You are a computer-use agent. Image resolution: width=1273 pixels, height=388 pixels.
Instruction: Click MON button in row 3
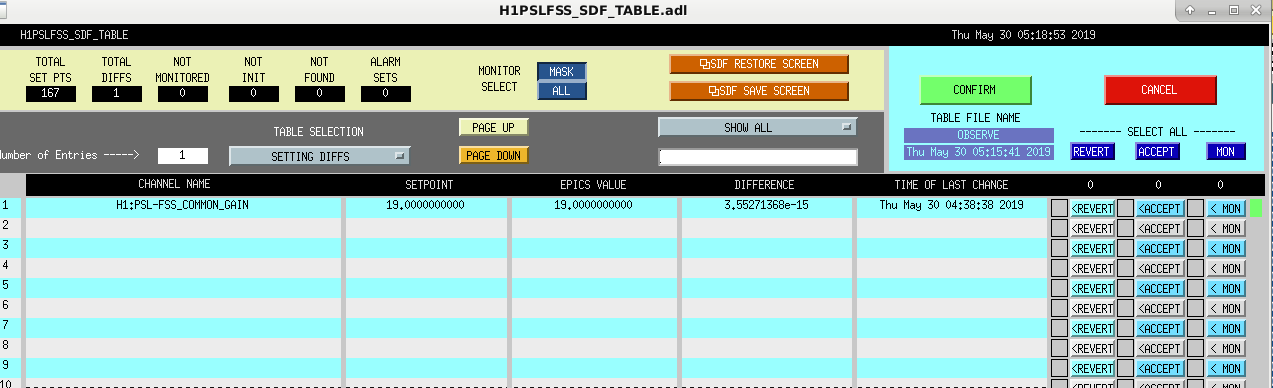click(x=1226, y=248)
